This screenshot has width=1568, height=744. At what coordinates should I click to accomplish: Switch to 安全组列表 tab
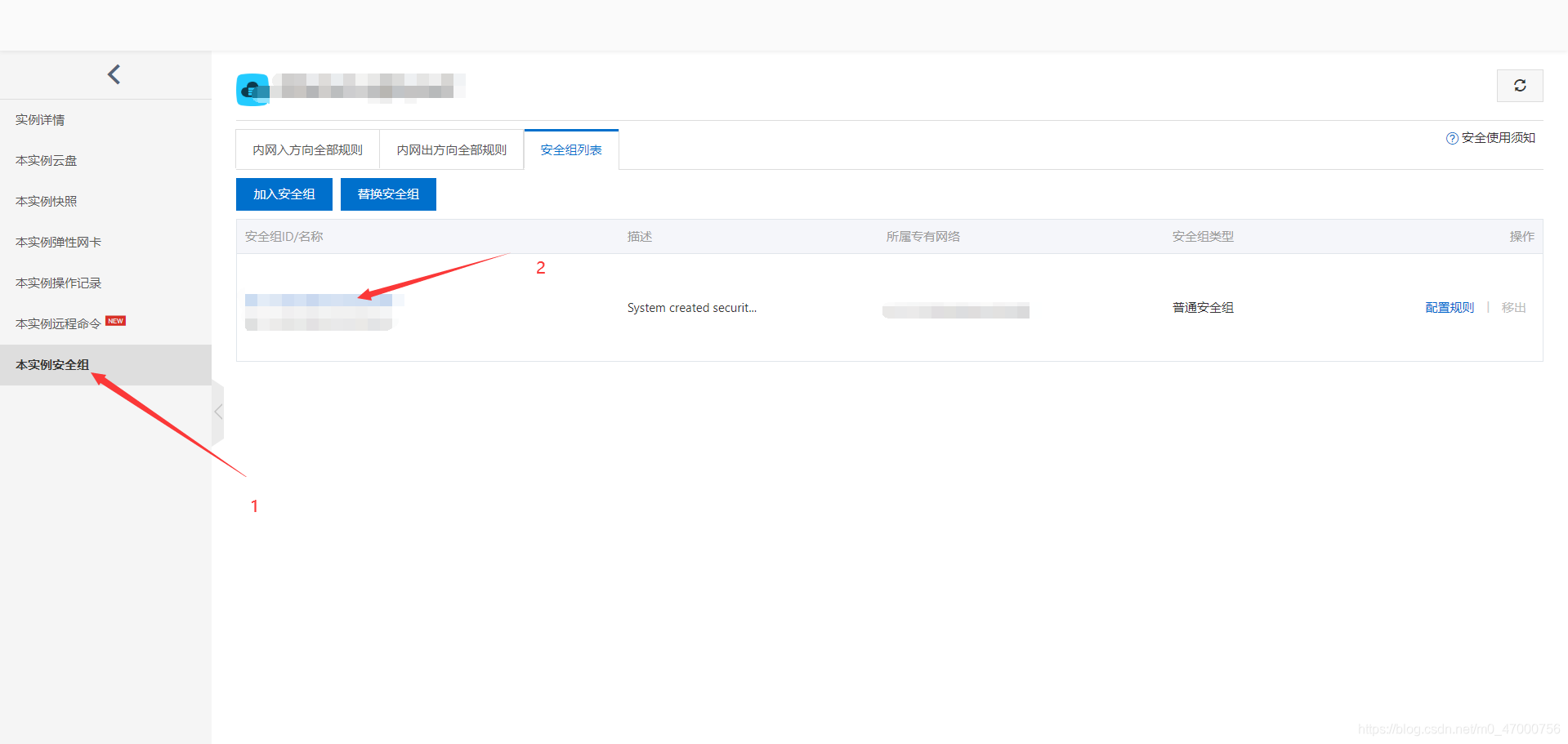[x=571, y=149]
